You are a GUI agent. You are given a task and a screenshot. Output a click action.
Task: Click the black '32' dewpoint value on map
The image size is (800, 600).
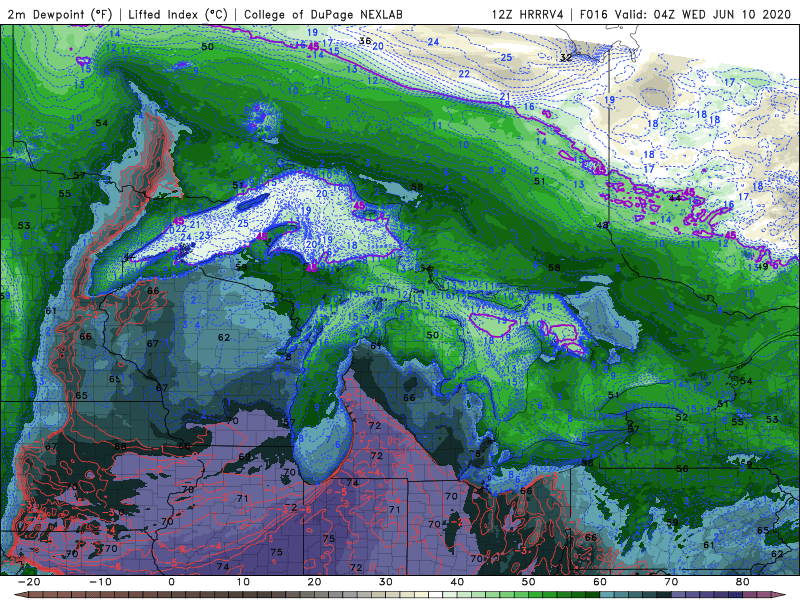tap(566, 57)
